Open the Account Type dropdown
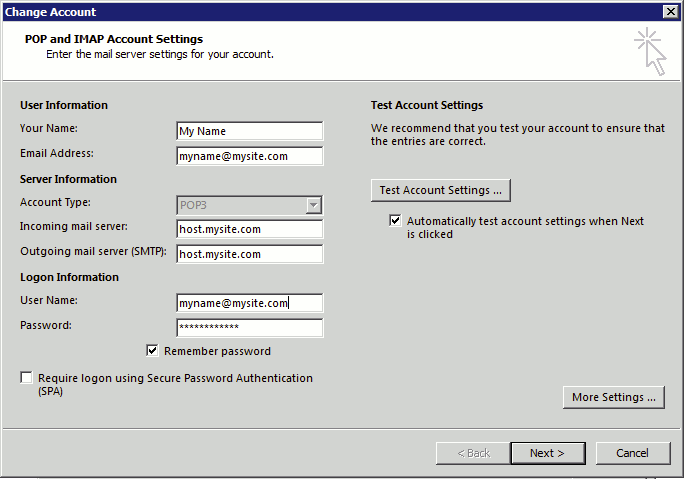Viewport: 686px width, 479px height. click(314, 205)
